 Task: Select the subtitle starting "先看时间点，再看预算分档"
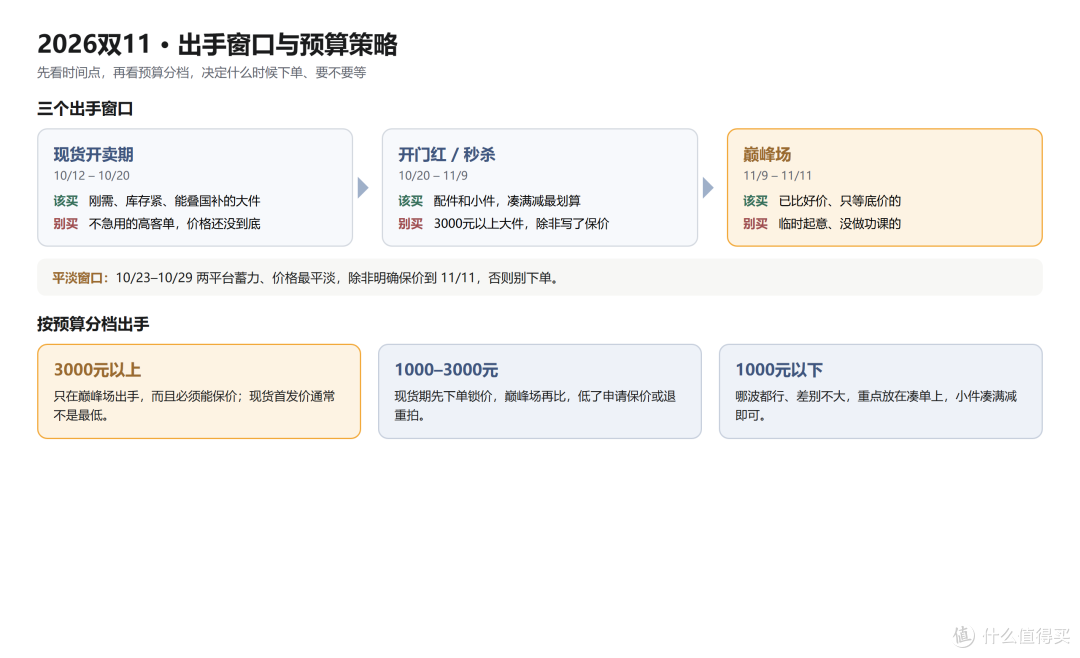[201, 72]
